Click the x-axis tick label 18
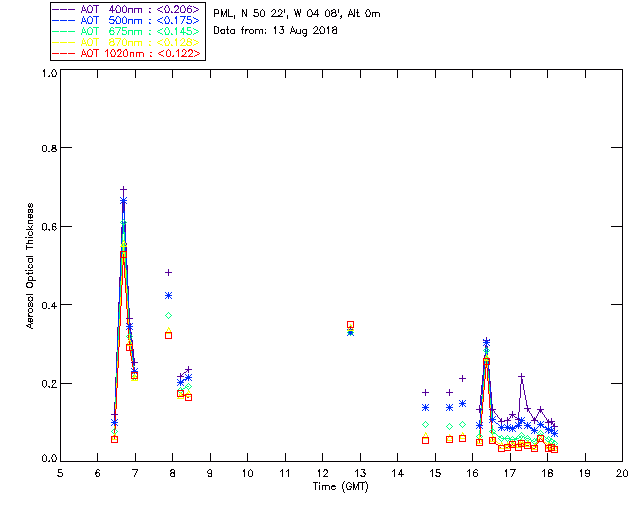The height and width of the screenshot is (512, 640). click(547, 474)
